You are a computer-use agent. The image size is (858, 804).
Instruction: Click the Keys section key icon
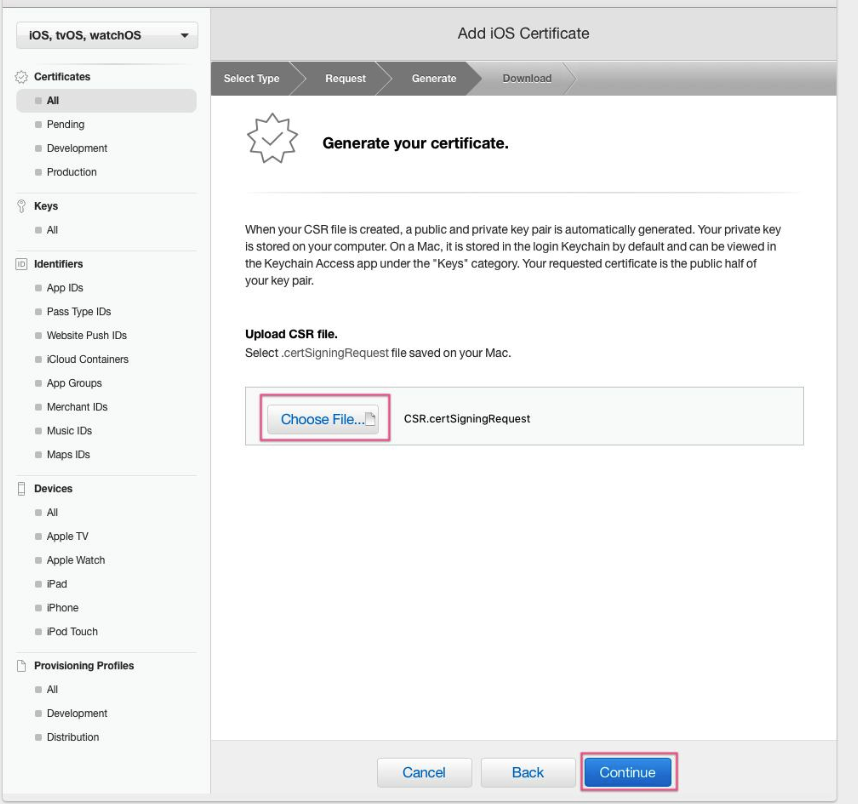[21, 206]
